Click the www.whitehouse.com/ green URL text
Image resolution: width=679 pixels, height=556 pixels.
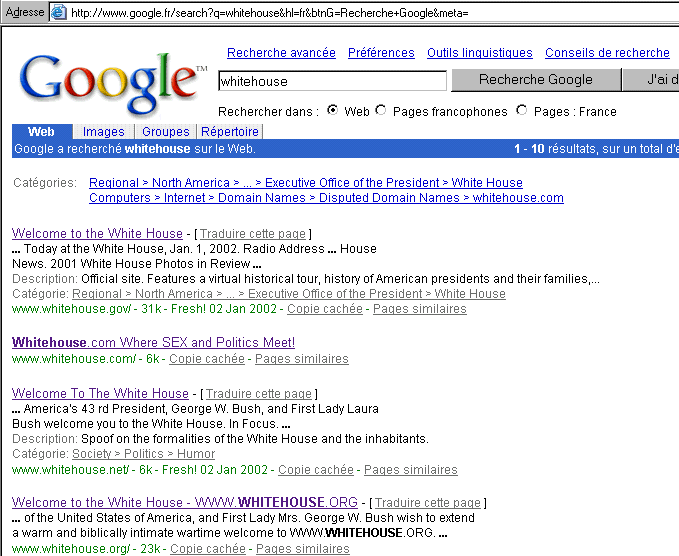[x=74, y=359]
